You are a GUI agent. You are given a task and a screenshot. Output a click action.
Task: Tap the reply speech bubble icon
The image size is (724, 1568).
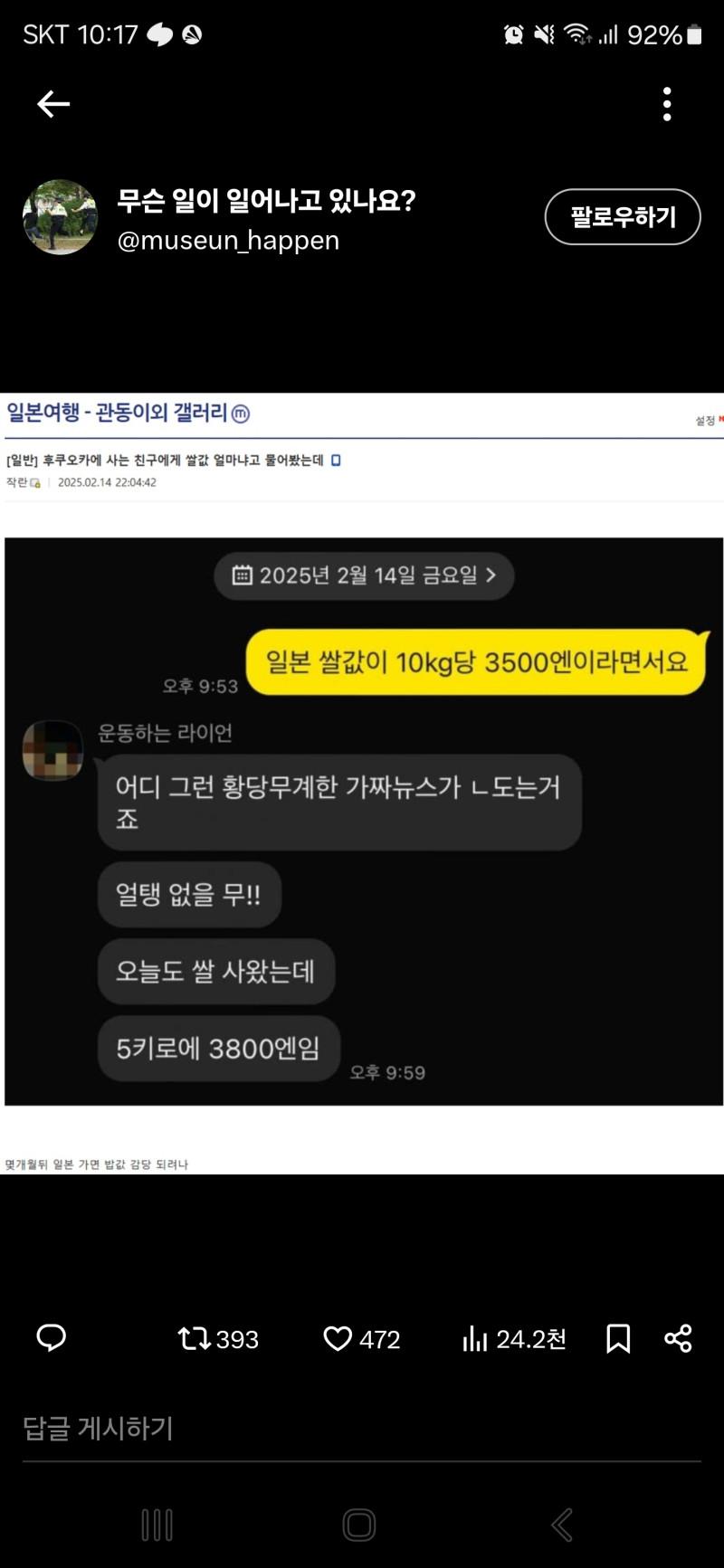tap(52, 1338)
